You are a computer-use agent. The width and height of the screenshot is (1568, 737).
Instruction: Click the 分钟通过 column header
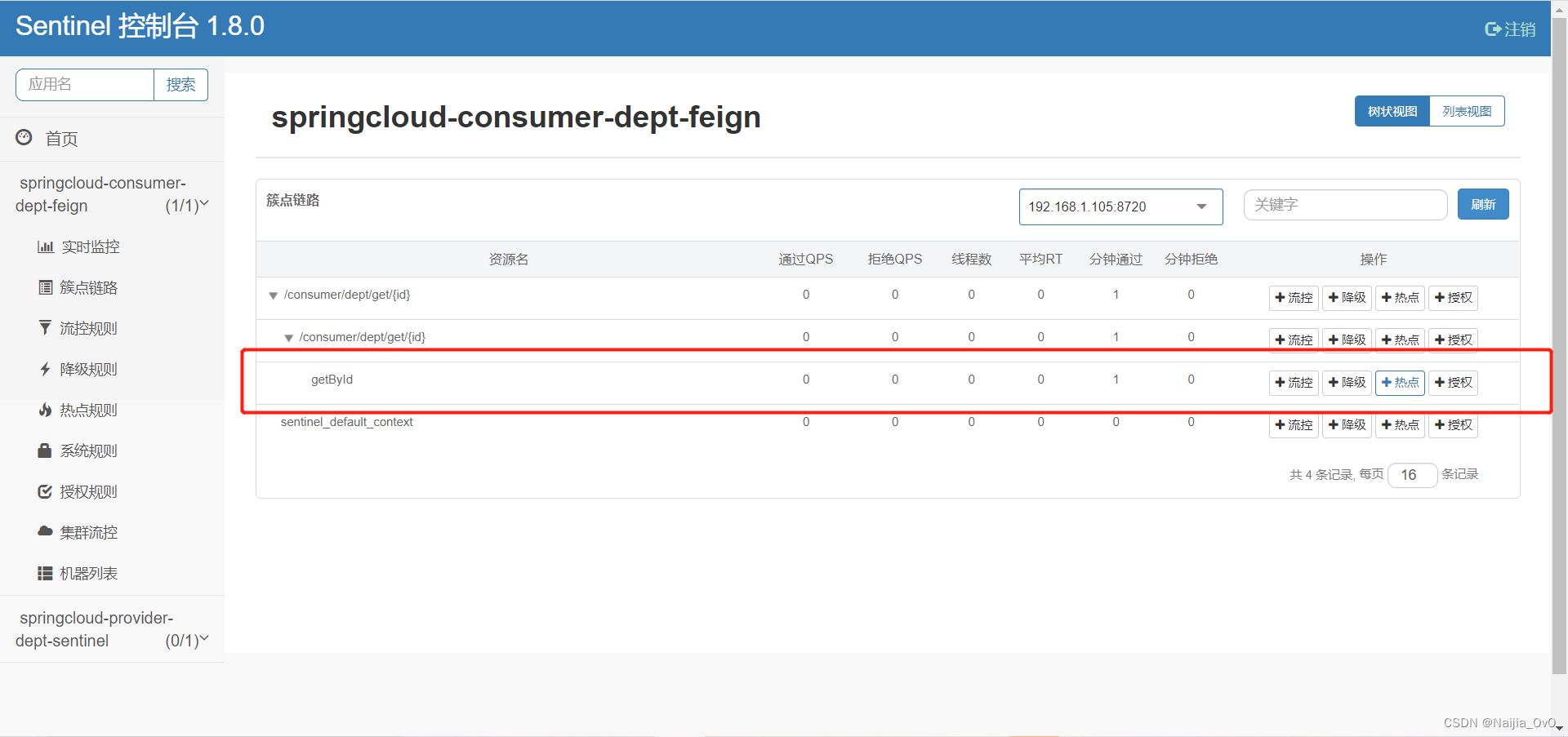[1116, 259]
